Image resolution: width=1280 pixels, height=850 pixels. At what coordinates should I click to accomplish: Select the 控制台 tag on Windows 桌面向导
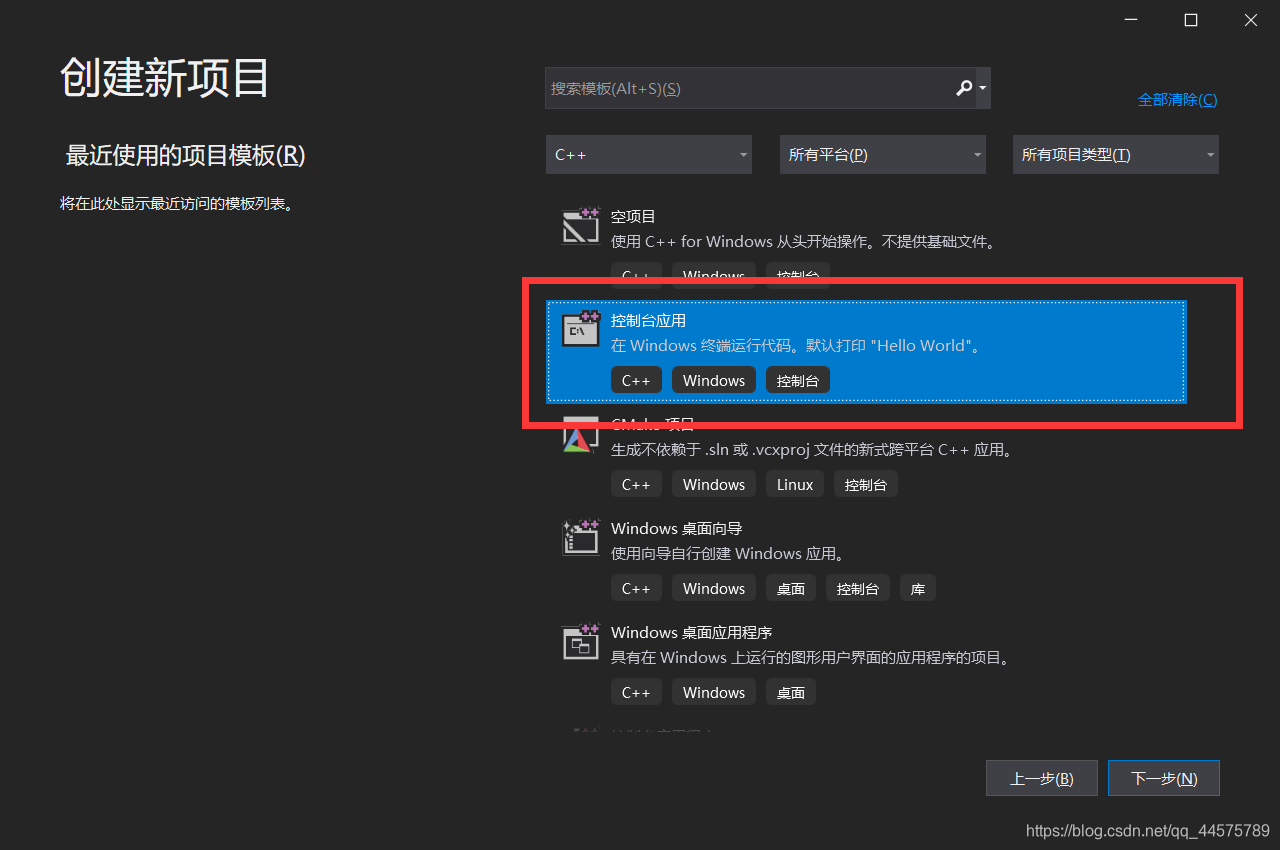[x=857, y=588]
